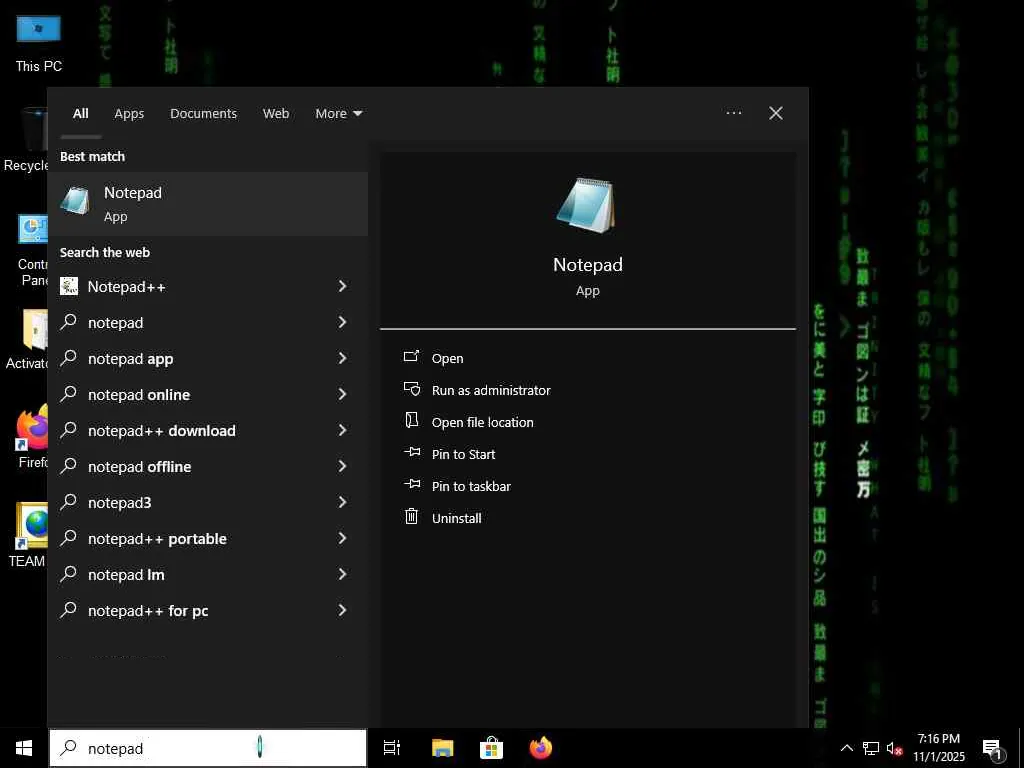
Task: Click the Notepad title in preview pane
Action: (588, 264)
